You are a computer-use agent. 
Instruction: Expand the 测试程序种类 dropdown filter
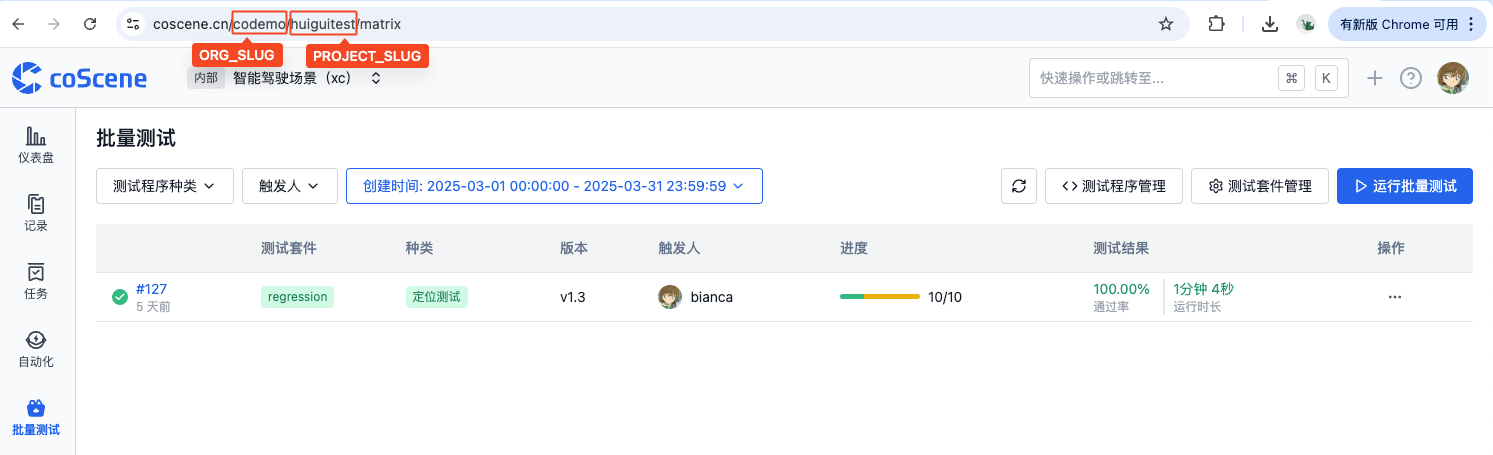tap(165, 186)
